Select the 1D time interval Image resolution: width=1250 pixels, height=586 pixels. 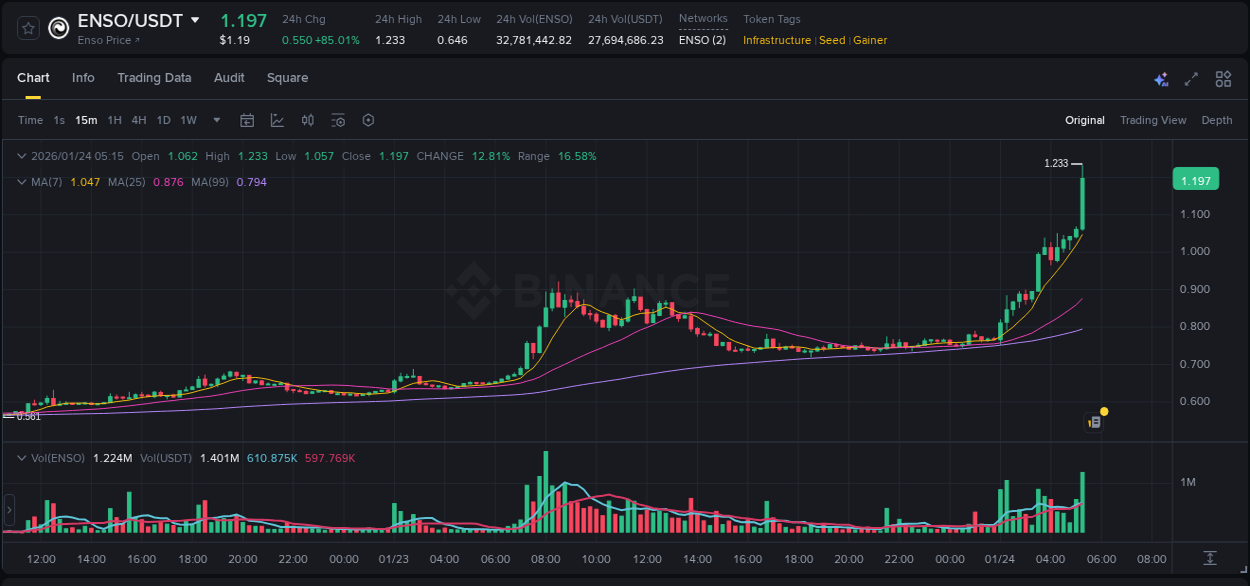(x=161, y=120)
